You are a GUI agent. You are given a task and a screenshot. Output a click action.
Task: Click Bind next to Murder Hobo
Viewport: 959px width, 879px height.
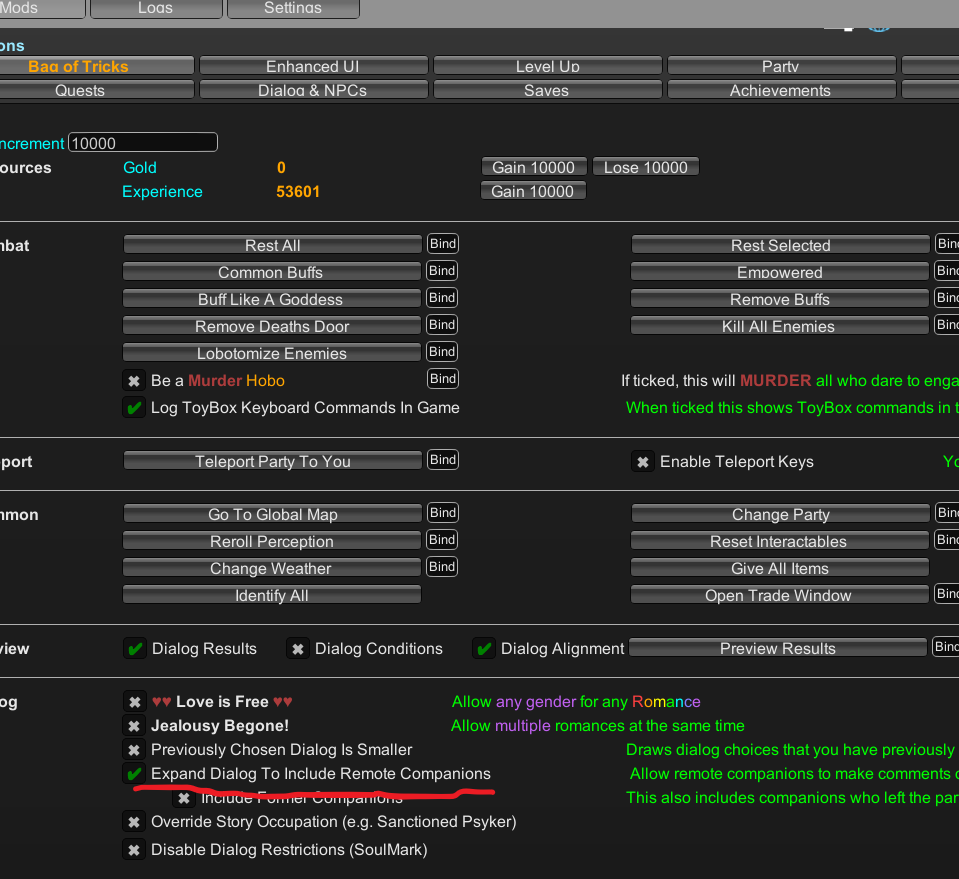pyautogui.click(x=443, y=379)
